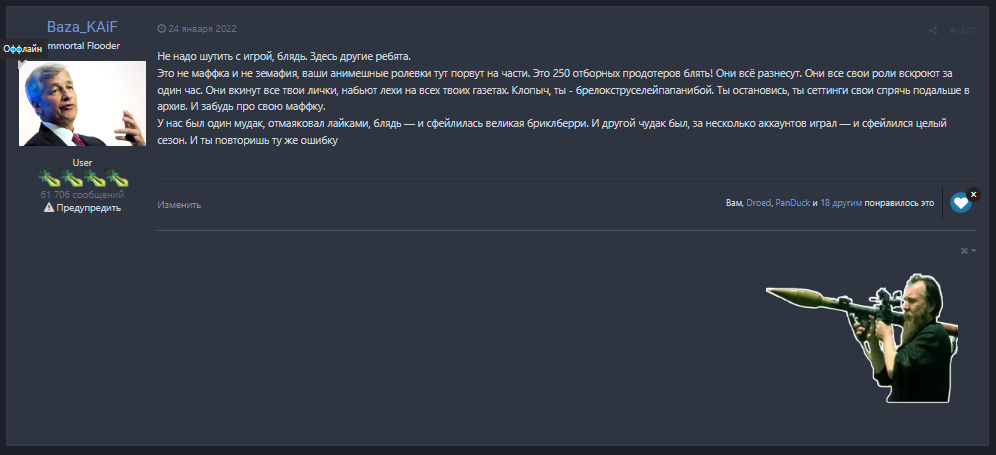This screenshot has width=996, height=455.
Task: Click the share post icon
Action: [932, 31]
